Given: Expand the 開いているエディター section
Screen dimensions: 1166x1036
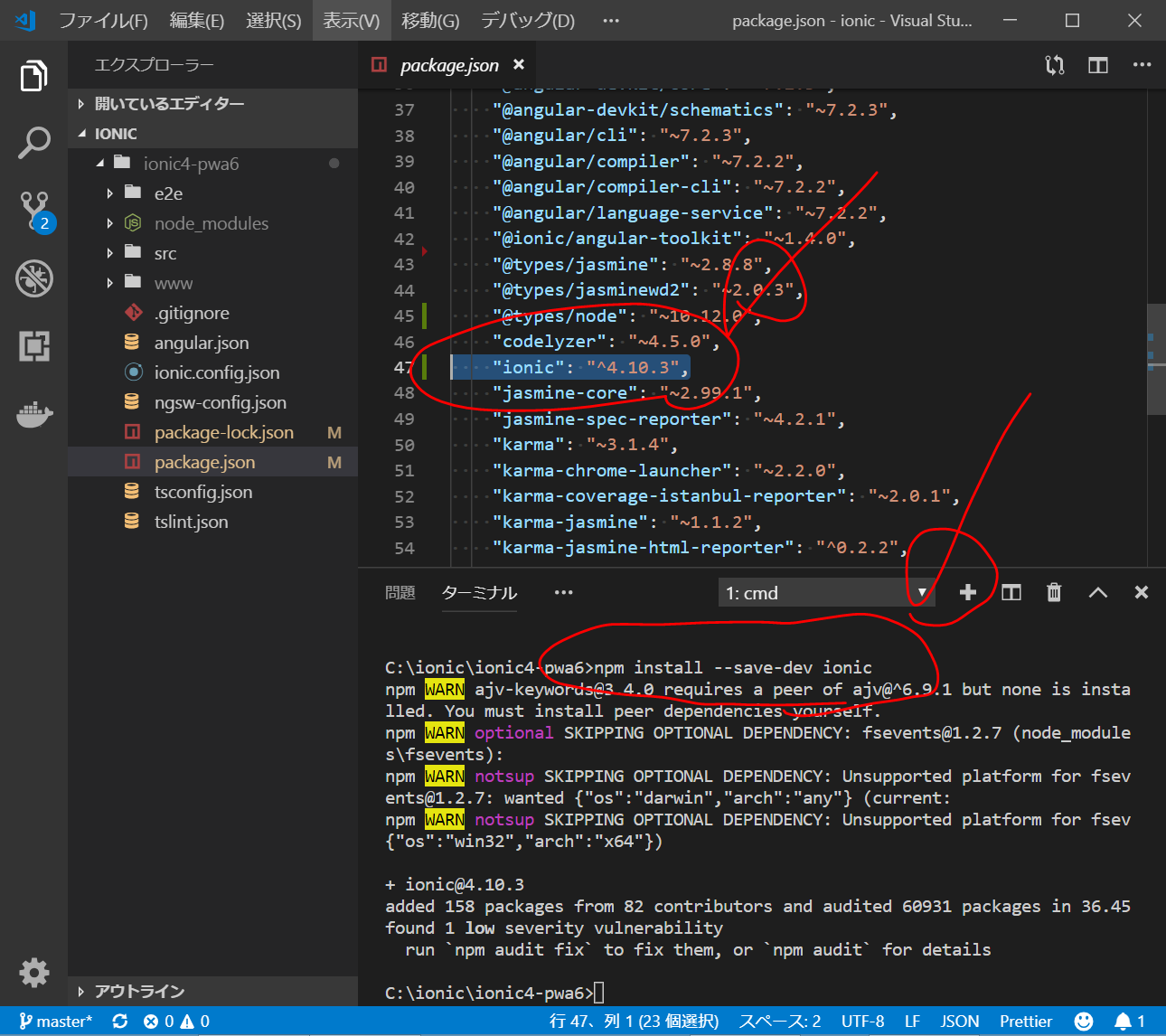Looking at the screenshot, I should 213,104.
